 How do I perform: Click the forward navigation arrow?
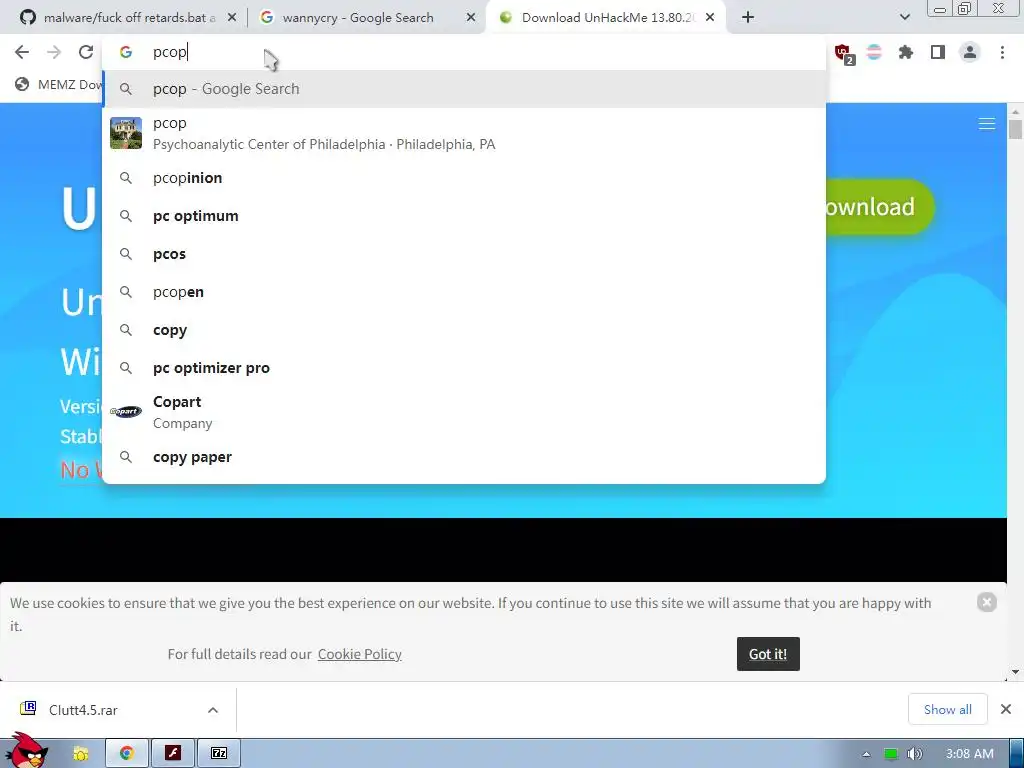(54, 52)
